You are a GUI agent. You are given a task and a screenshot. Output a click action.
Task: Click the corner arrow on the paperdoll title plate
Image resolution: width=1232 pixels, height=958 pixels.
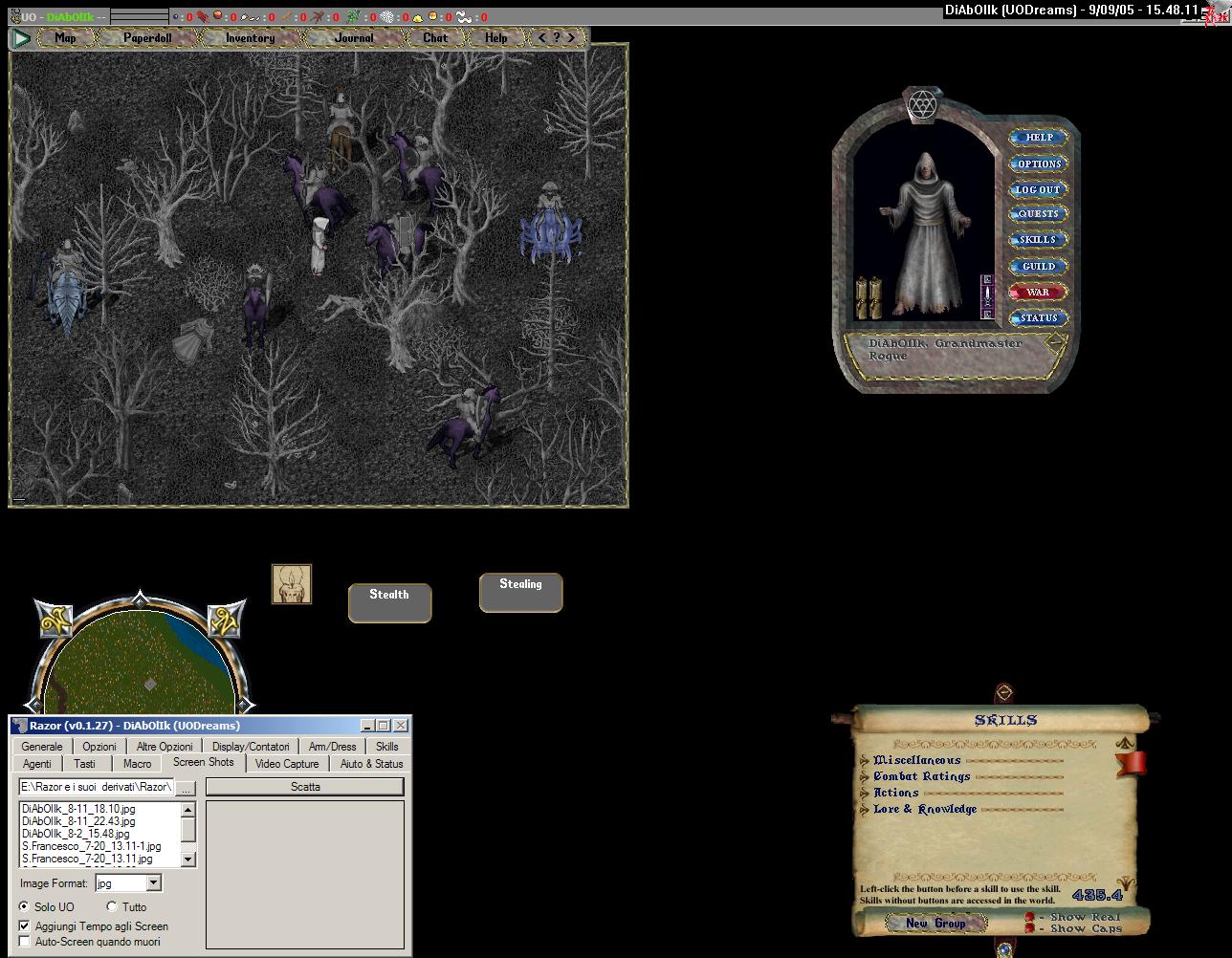coord(1055,341)
